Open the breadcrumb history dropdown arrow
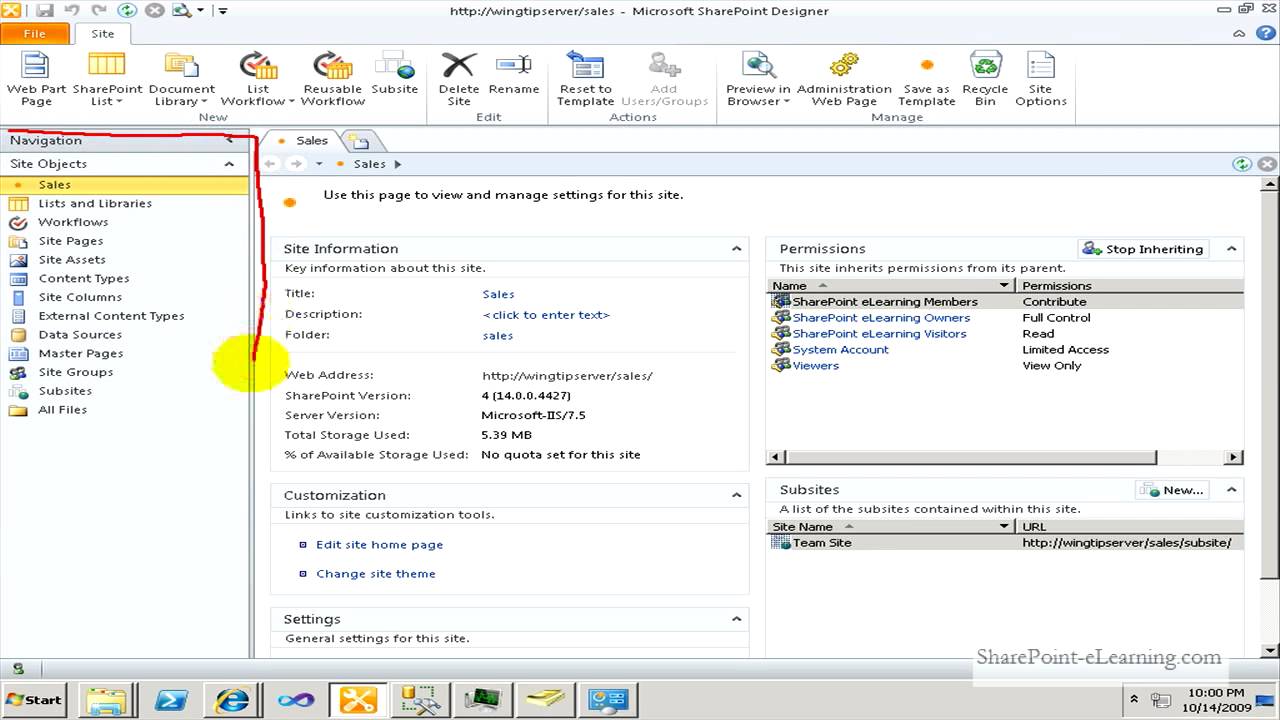Image resolution: width=1280 pixels, height=720 pixels. coord(319,164)
